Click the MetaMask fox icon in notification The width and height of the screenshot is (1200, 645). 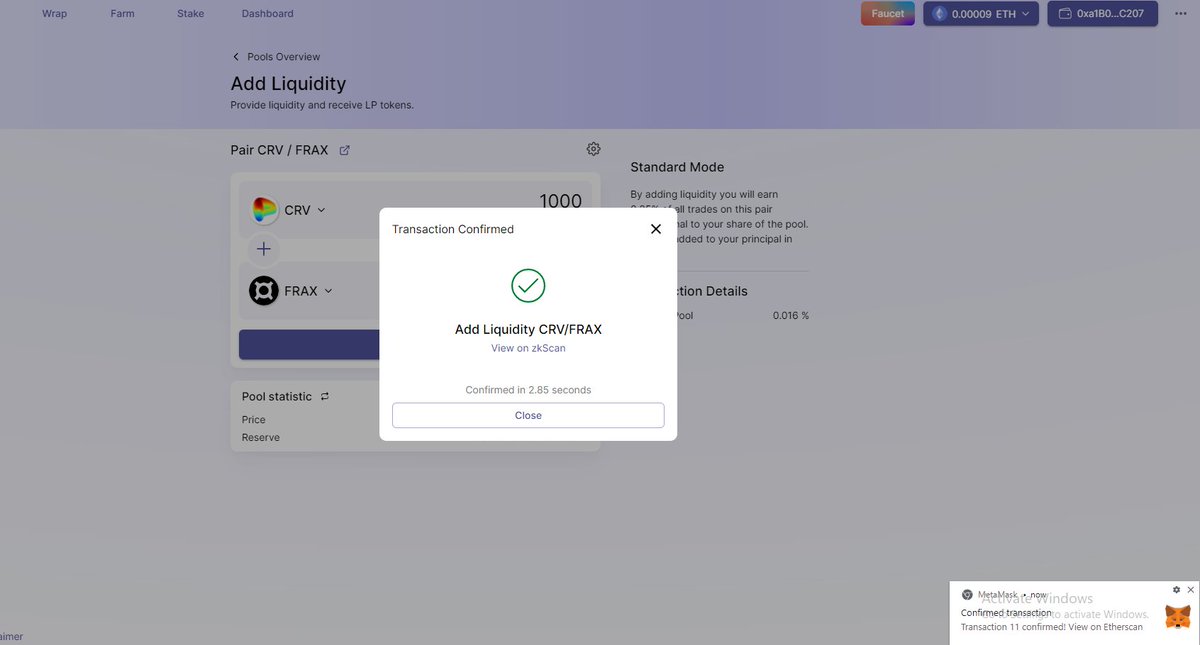[1177, 616]
